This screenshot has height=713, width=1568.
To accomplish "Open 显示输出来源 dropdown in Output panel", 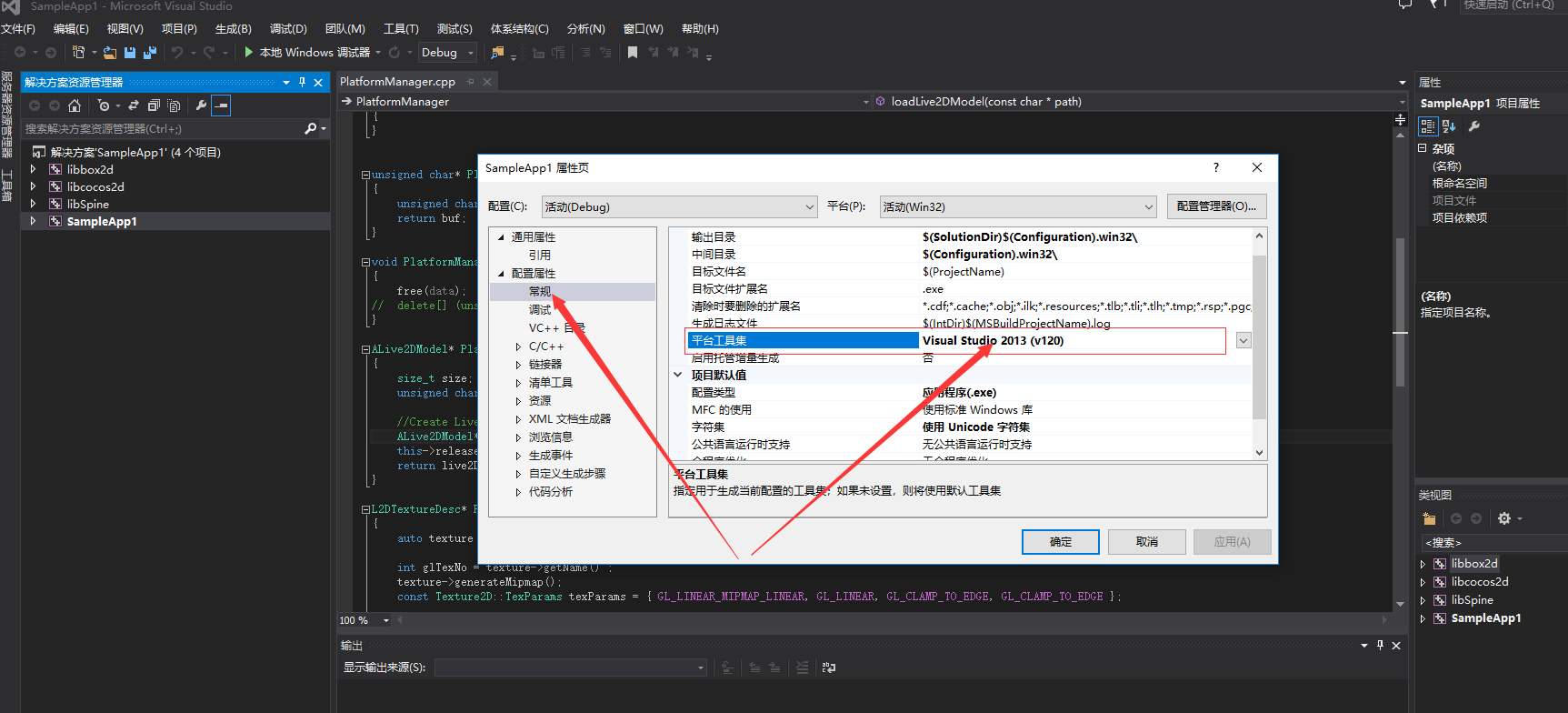I will tap(570, 668).
